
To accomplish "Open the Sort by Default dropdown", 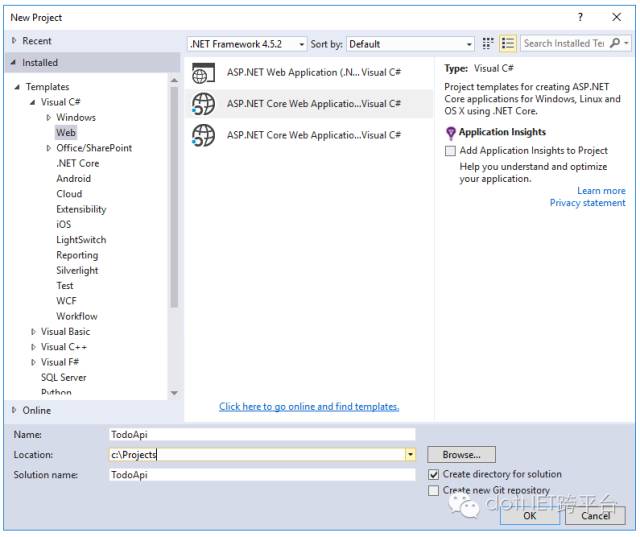I will tap(410, 44).
